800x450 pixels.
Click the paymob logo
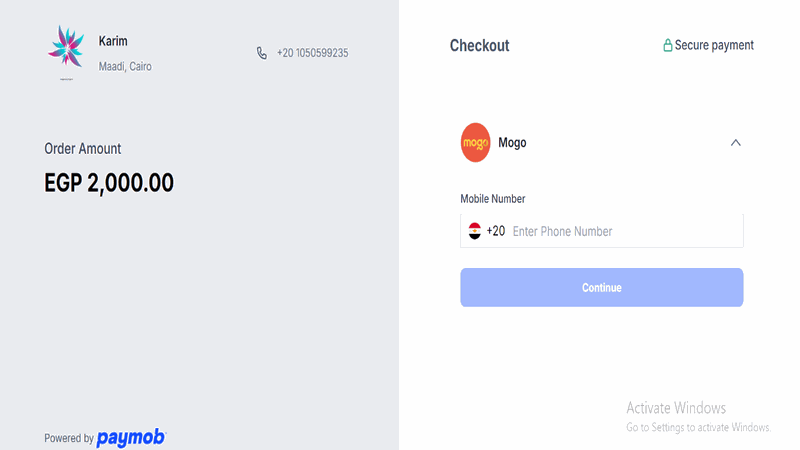click(x=131, y=438)
